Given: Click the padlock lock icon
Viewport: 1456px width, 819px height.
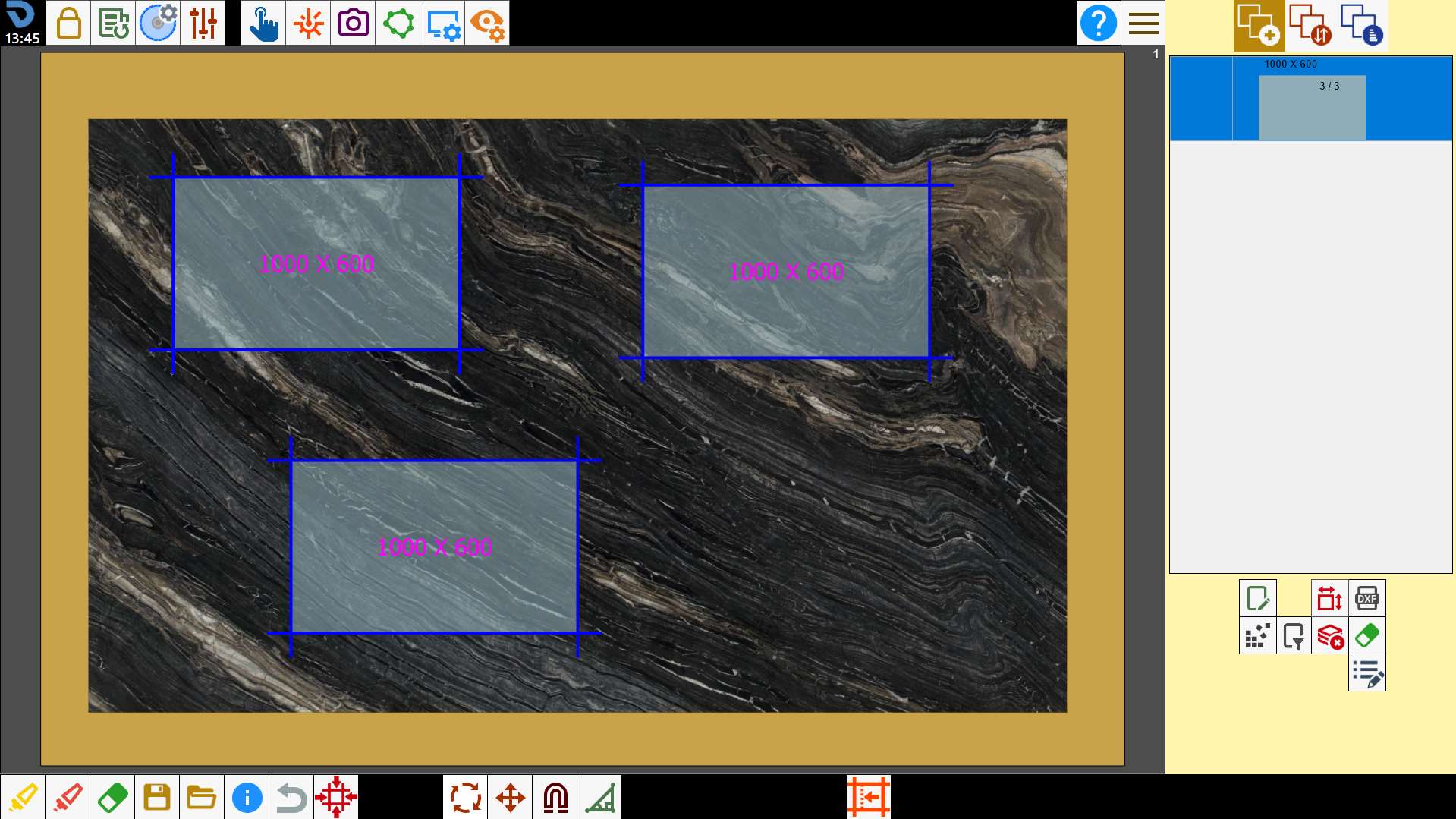Looking at the screenshot, I should point(68,23).
